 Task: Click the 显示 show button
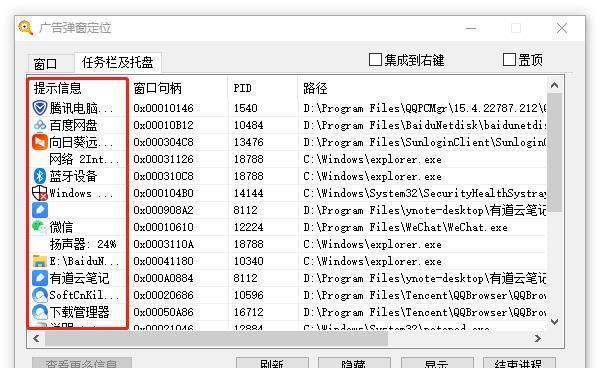[x=437, y=363]
